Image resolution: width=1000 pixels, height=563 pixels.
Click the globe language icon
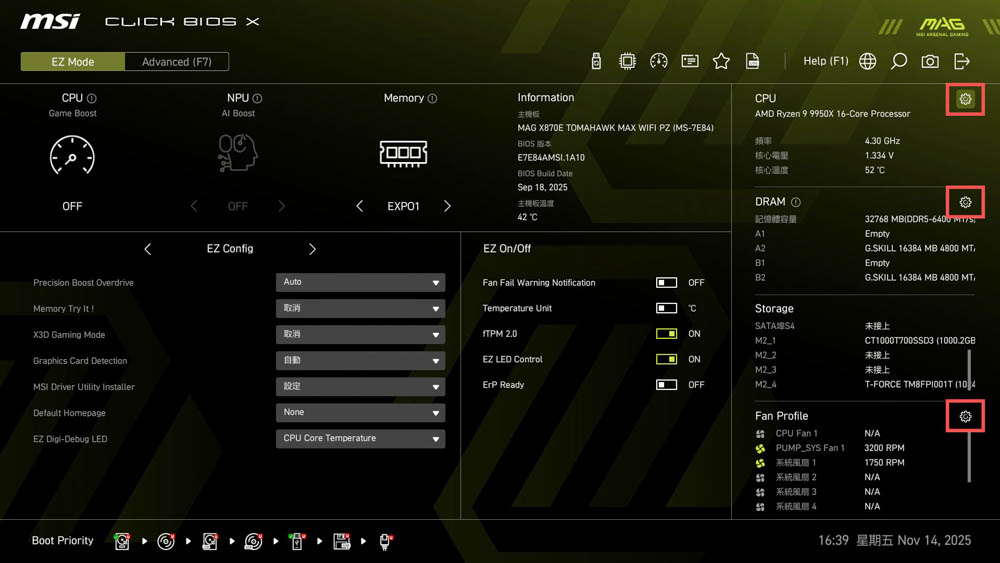tap(868, 61)
